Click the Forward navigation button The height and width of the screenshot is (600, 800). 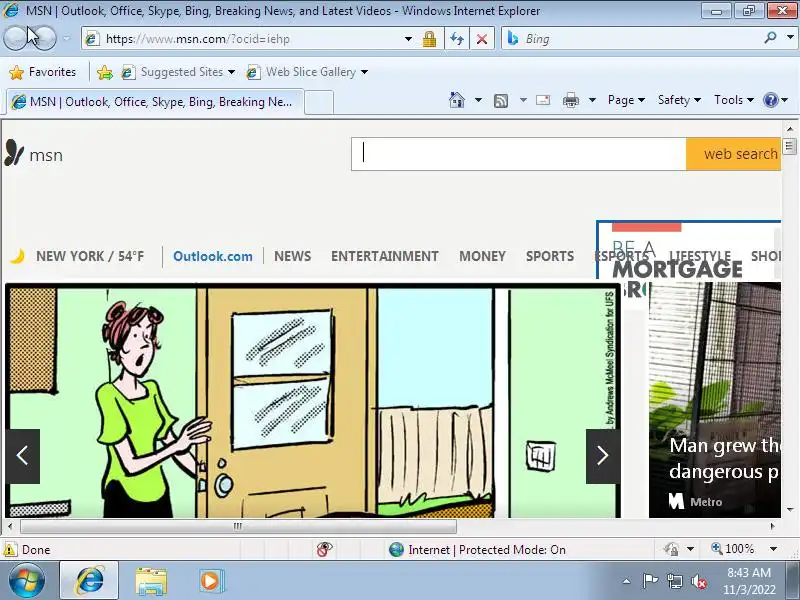coord(45,38)
